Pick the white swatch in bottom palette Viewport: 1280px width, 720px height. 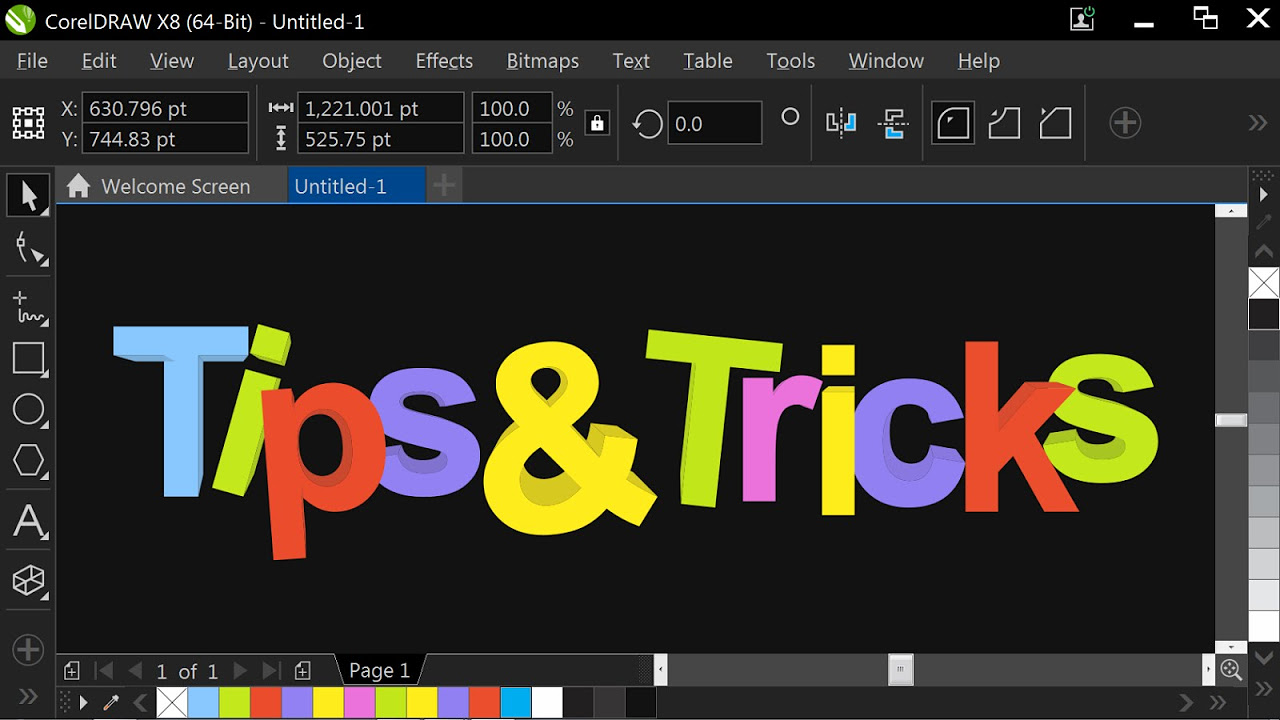(x=547, y=703)
